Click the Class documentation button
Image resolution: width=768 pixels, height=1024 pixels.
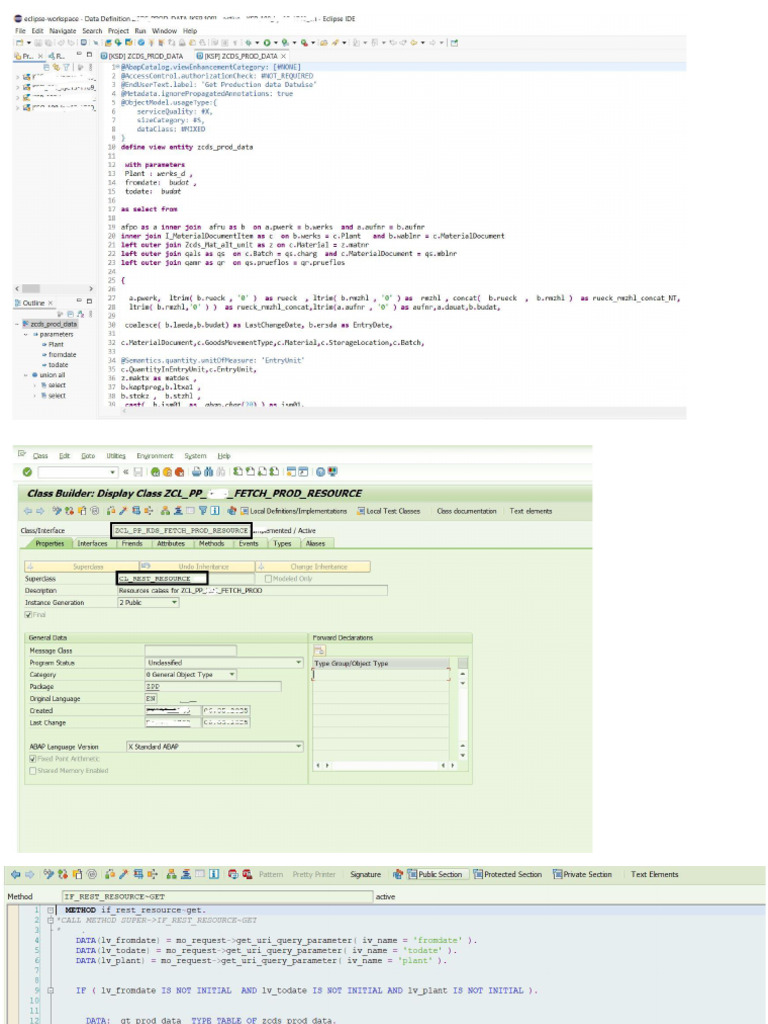(x=466, y=511)
